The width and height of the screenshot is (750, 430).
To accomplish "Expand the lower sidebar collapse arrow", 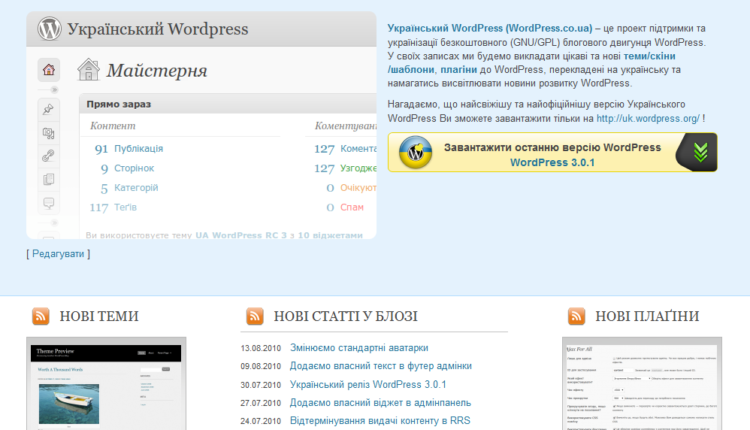I will tap(54, 223).
